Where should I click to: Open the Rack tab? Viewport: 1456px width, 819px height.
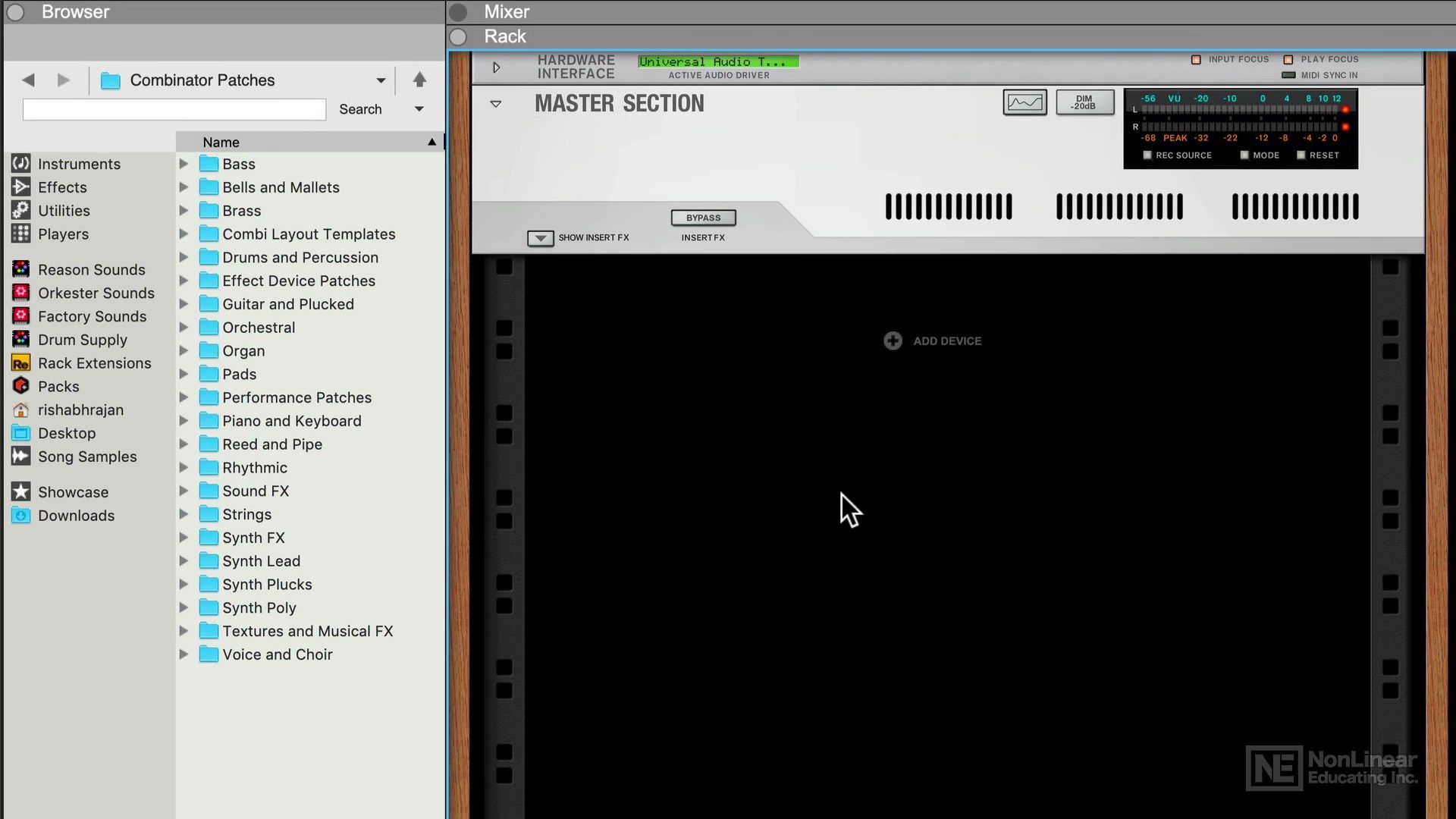504,36
